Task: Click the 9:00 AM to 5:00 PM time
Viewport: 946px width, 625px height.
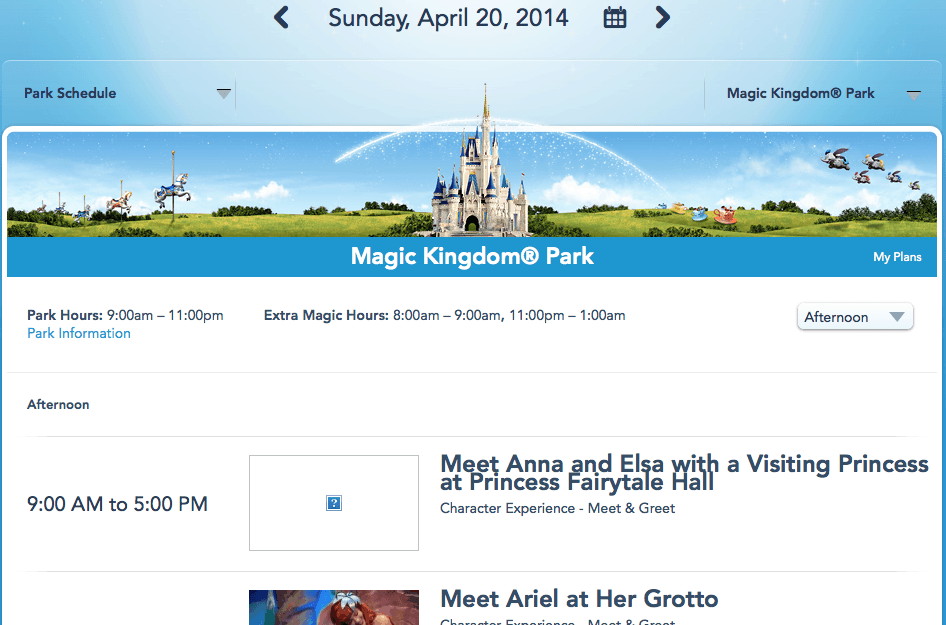Action: (117, 504)
